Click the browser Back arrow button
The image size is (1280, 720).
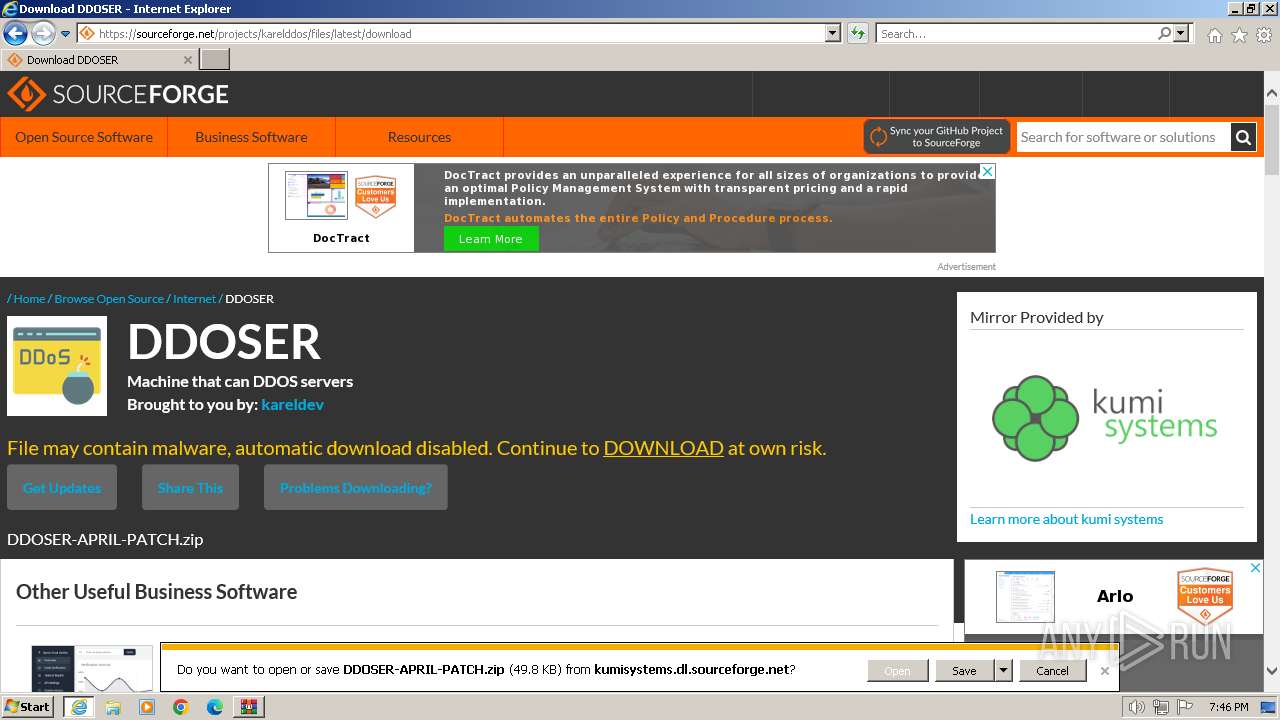click(15, 33)
